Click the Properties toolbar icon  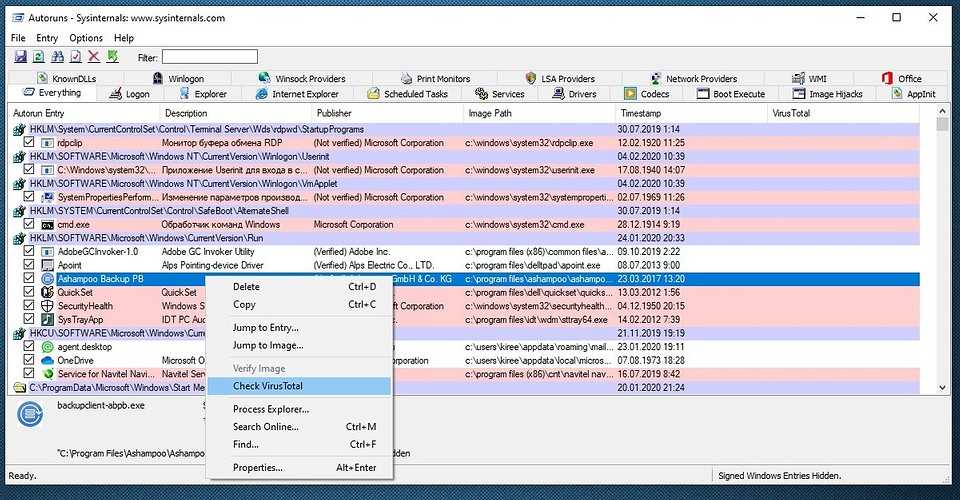pos(75,57)
